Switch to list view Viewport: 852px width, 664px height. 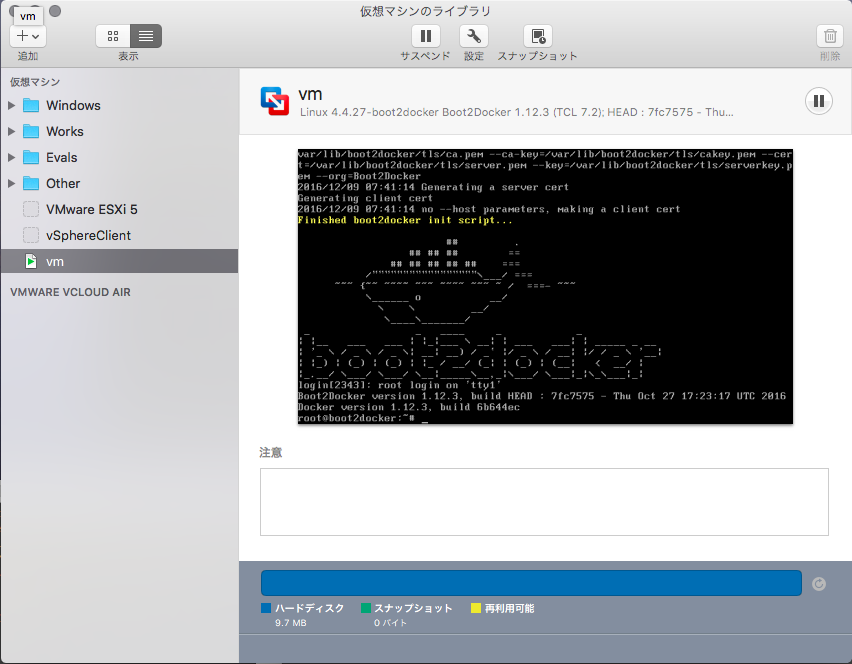[146, 36]
